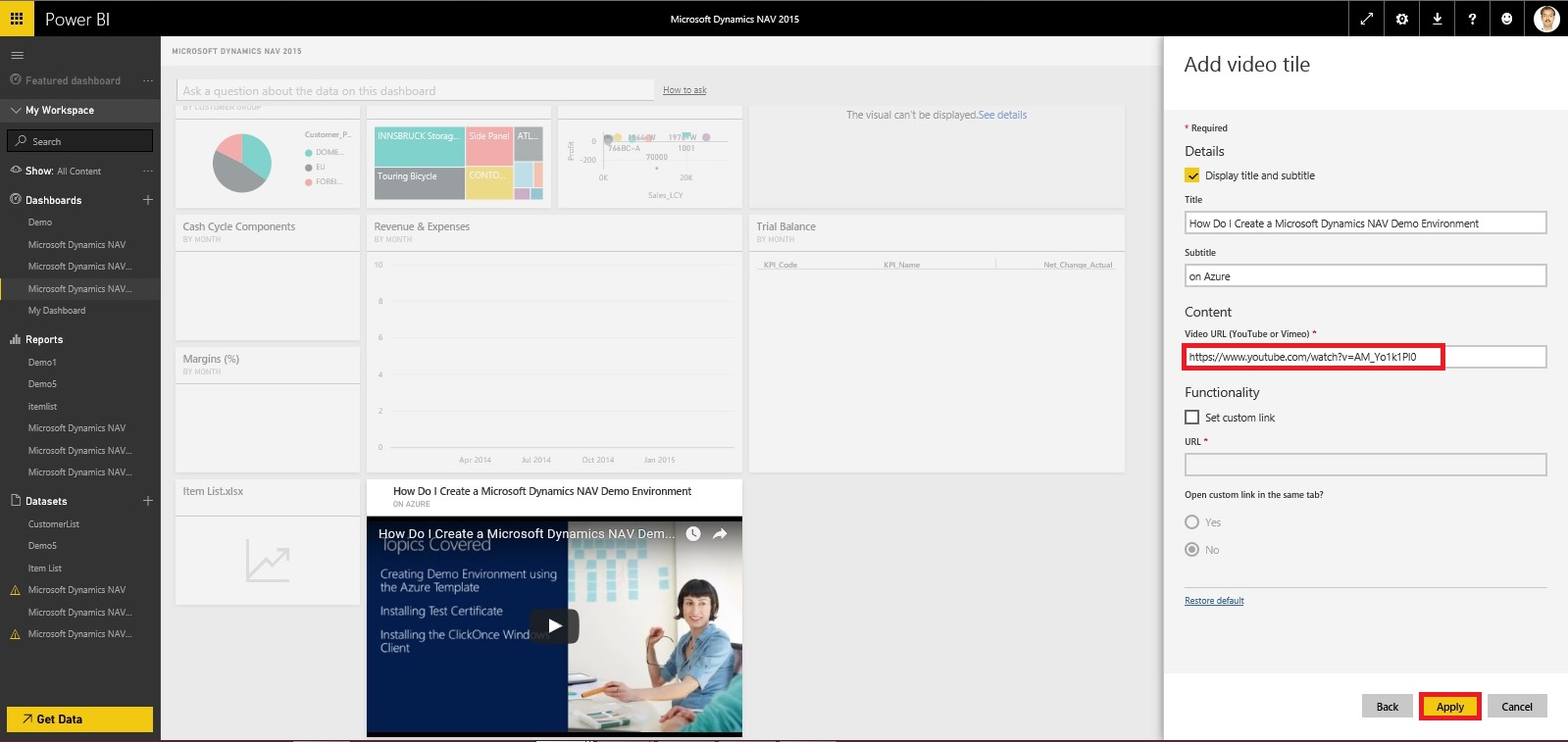
Task: Click the Restore default link
Action: pos(1214,601)
